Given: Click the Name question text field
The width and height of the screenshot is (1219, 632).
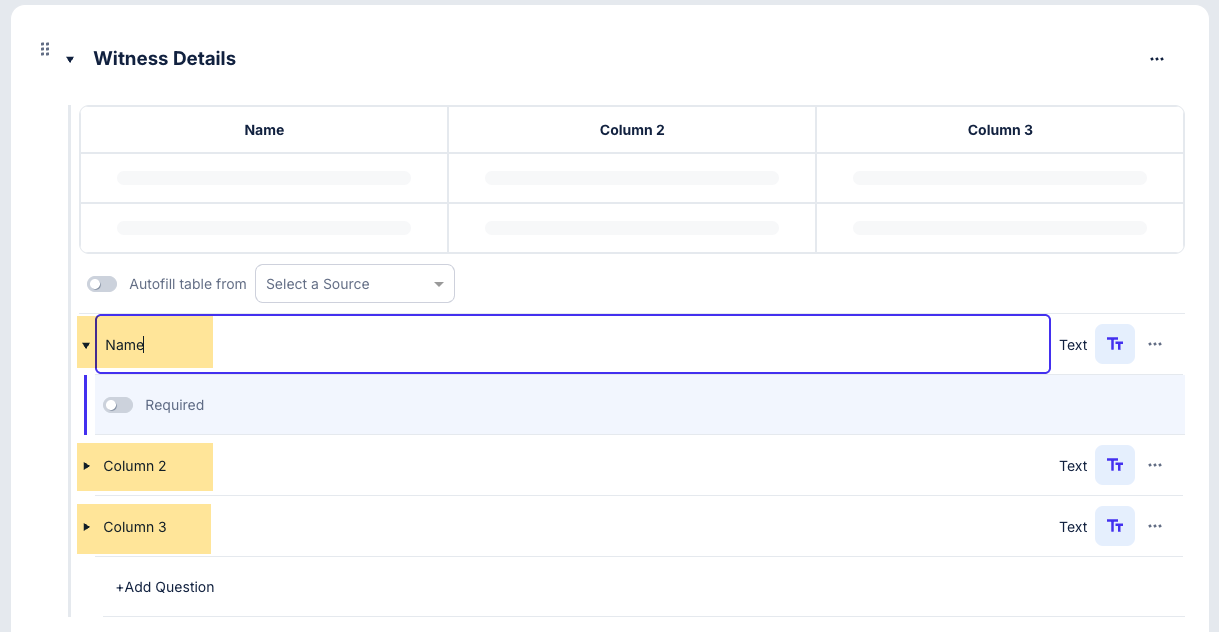Looking at the screenshot, I should 600,345.
